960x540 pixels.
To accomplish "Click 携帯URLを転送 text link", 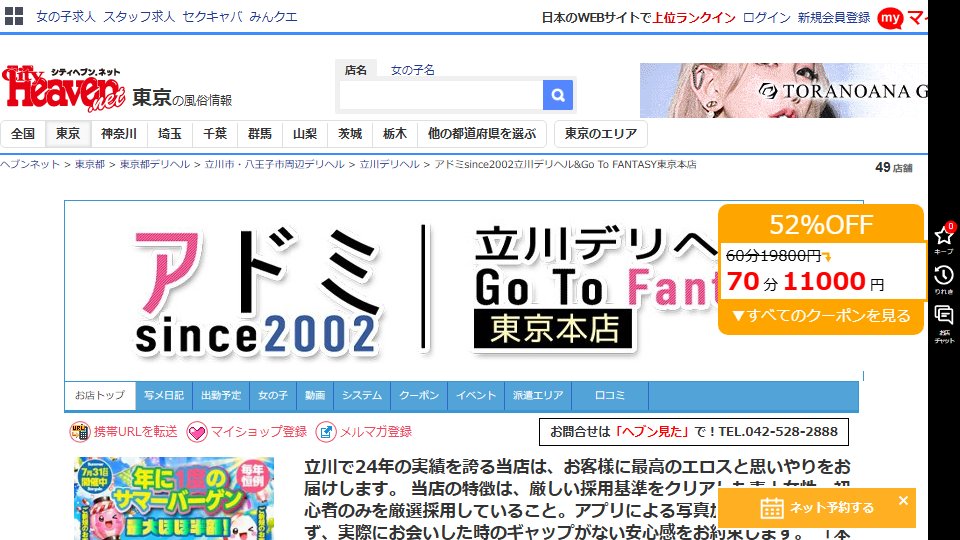I will point(135,432).
